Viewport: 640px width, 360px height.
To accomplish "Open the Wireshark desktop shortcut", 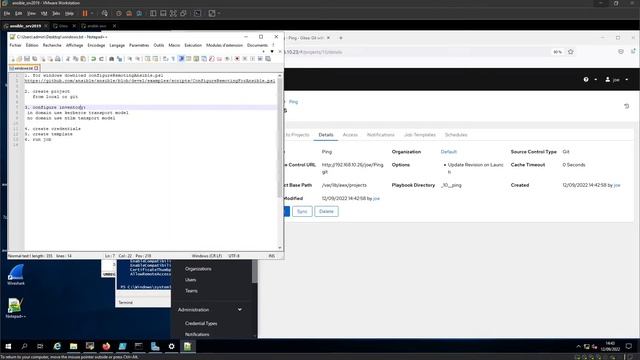I will pos(16,274).
